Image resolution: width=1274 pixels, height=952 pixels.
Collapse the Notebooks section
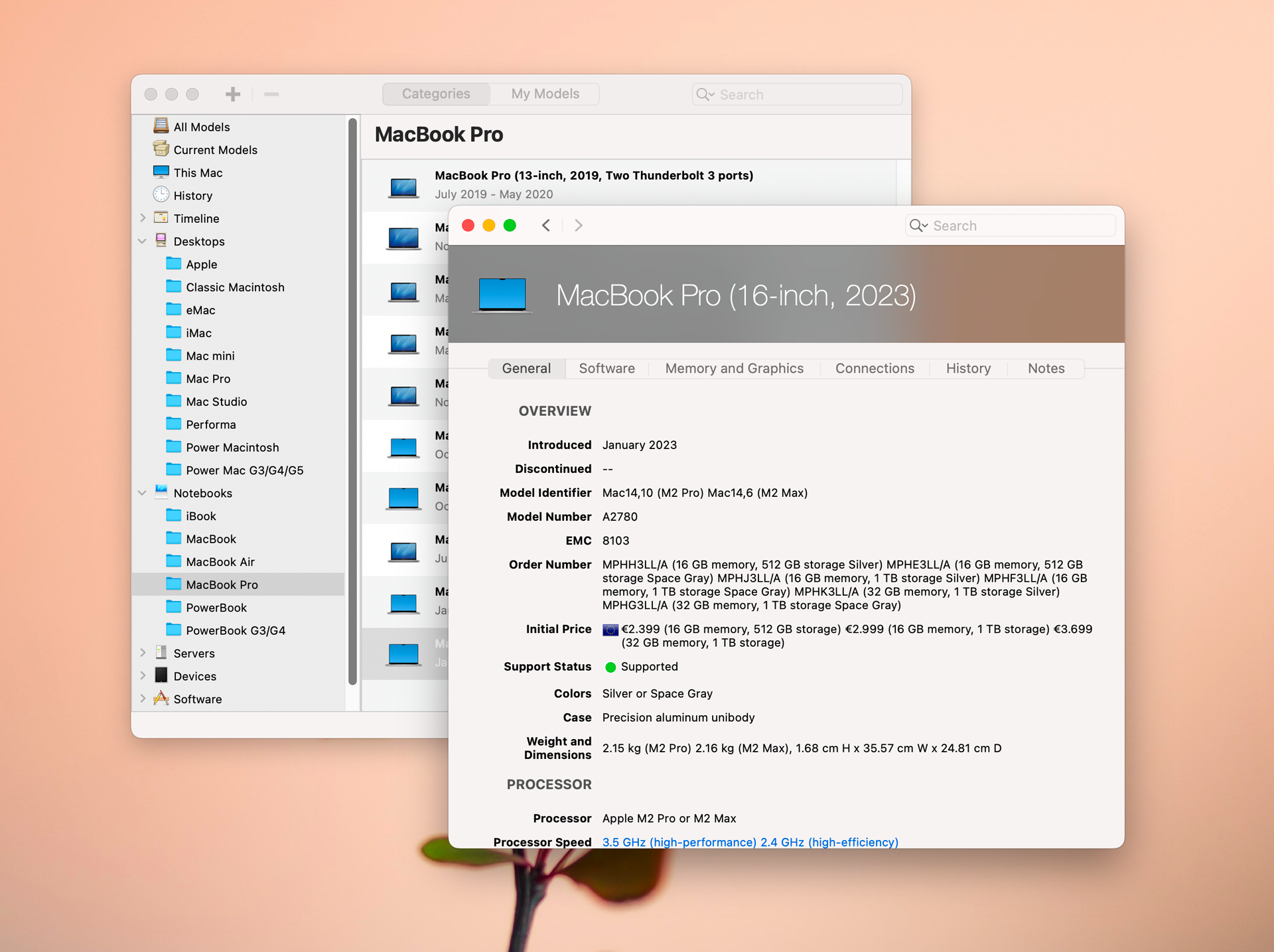coord(143,492)
